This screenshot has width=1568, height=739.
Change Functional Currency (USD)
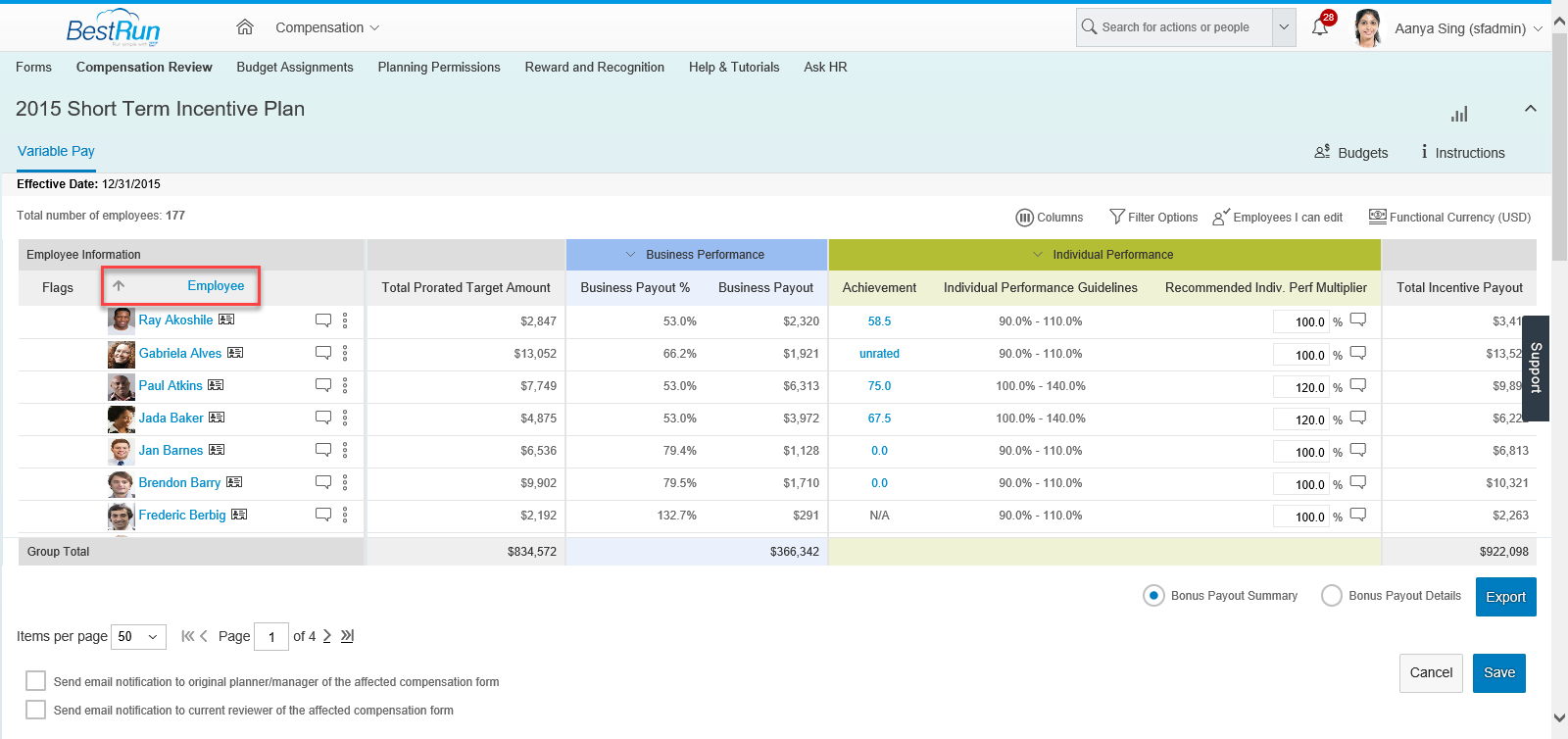pos(1449,217)
